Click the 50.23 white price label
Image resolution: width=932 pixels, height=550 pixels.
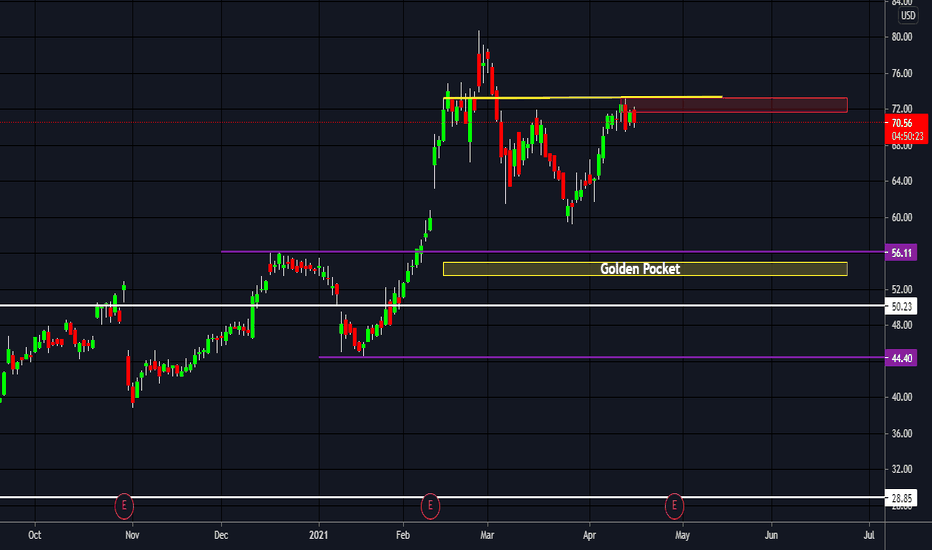tap(901, 307)
